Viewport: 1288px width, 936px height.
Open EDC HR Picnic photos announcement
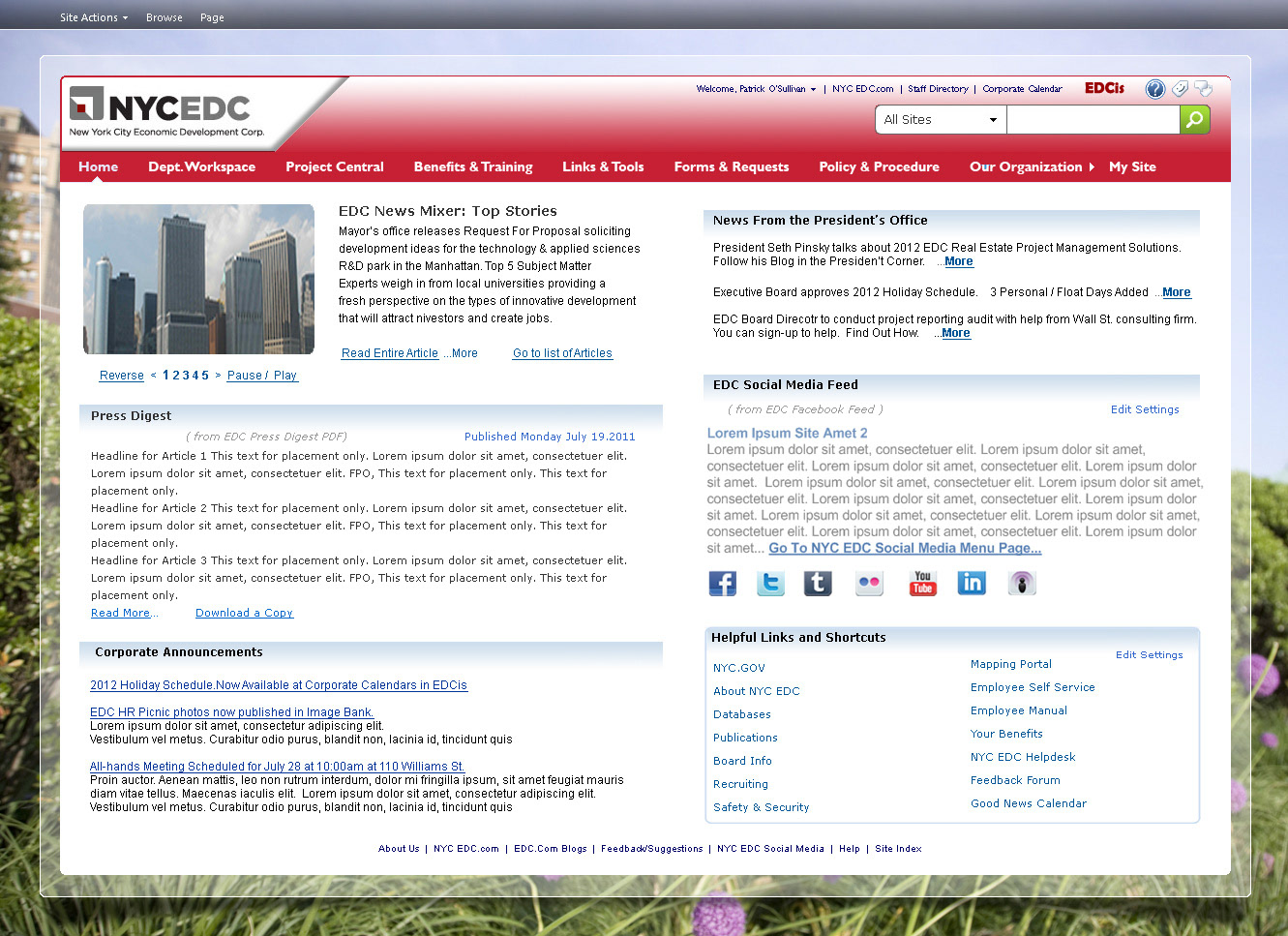point(231,712)
